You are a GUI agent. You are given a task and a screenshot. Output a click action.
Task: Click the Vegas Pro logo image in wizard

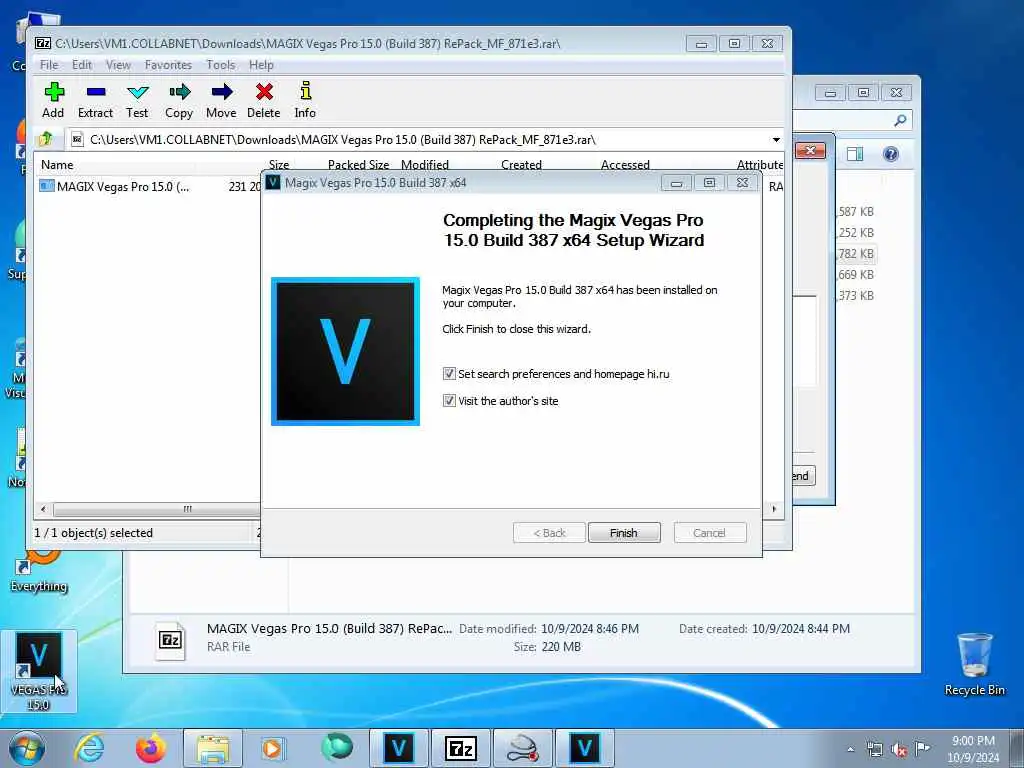tap(345, 351)
